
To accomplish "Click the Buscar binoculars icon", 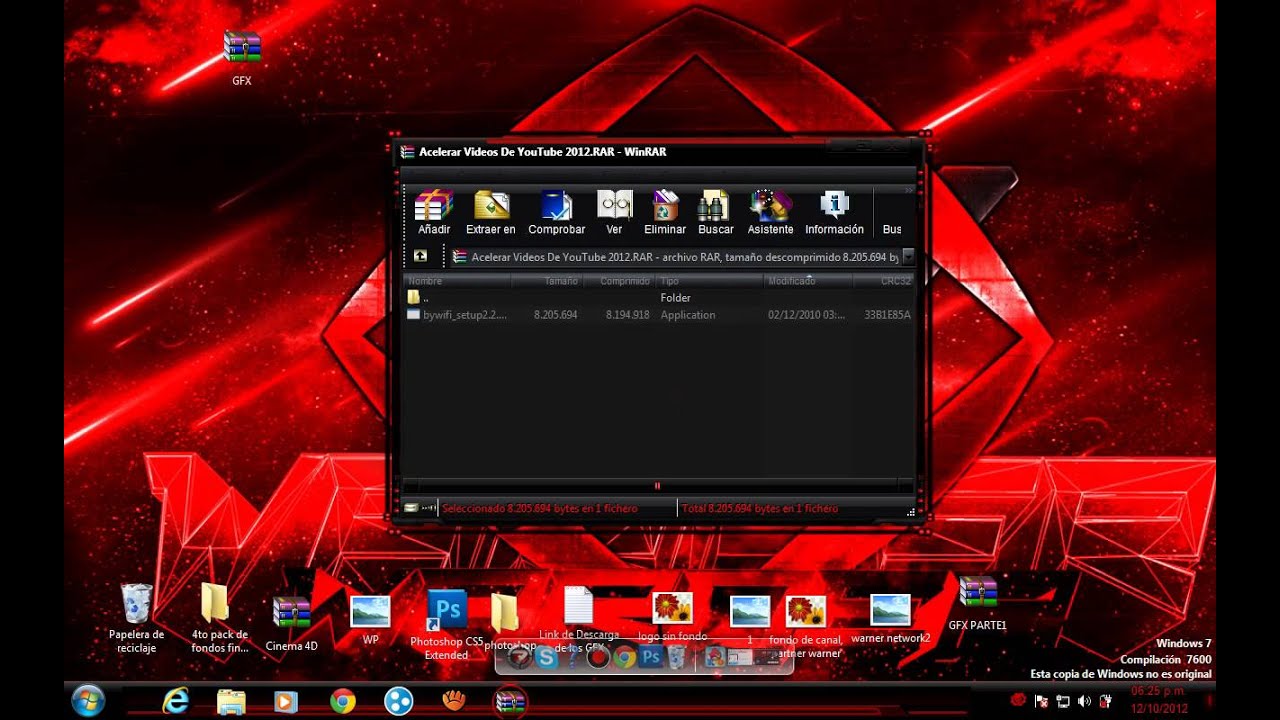I will coord(716,212).
